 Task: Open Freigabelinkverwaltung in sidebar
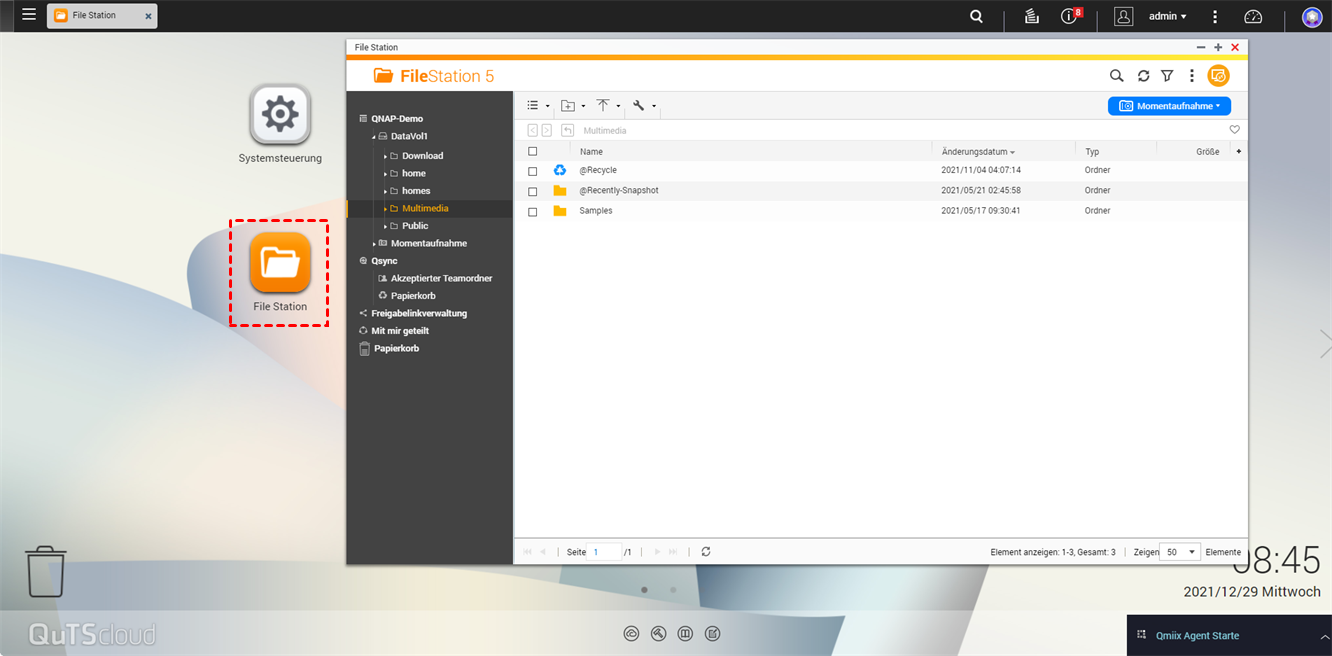[x=419, y=313]
